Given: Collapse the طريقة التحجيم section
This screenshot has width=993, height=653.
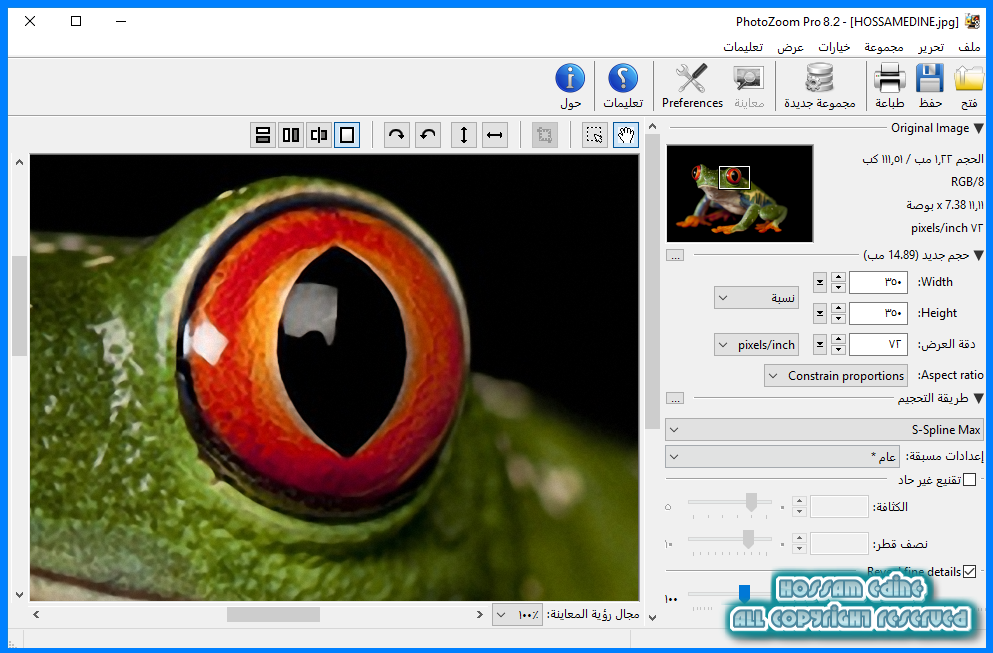Looking at the screenshot, I should [978, 398].
